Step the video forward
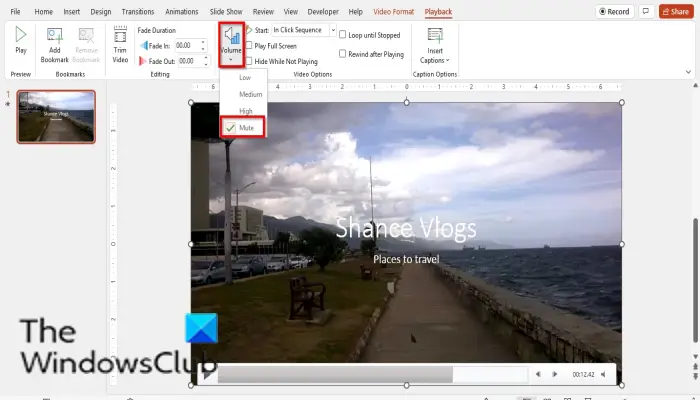This screenshot has width=700, height=400. 554,374
